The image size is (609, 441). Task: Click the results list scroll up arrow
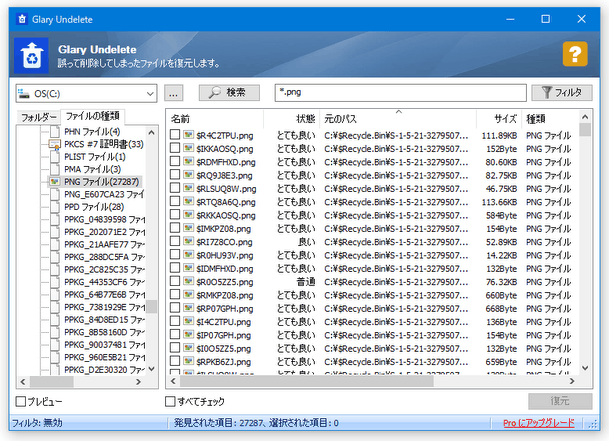(585, 117)
